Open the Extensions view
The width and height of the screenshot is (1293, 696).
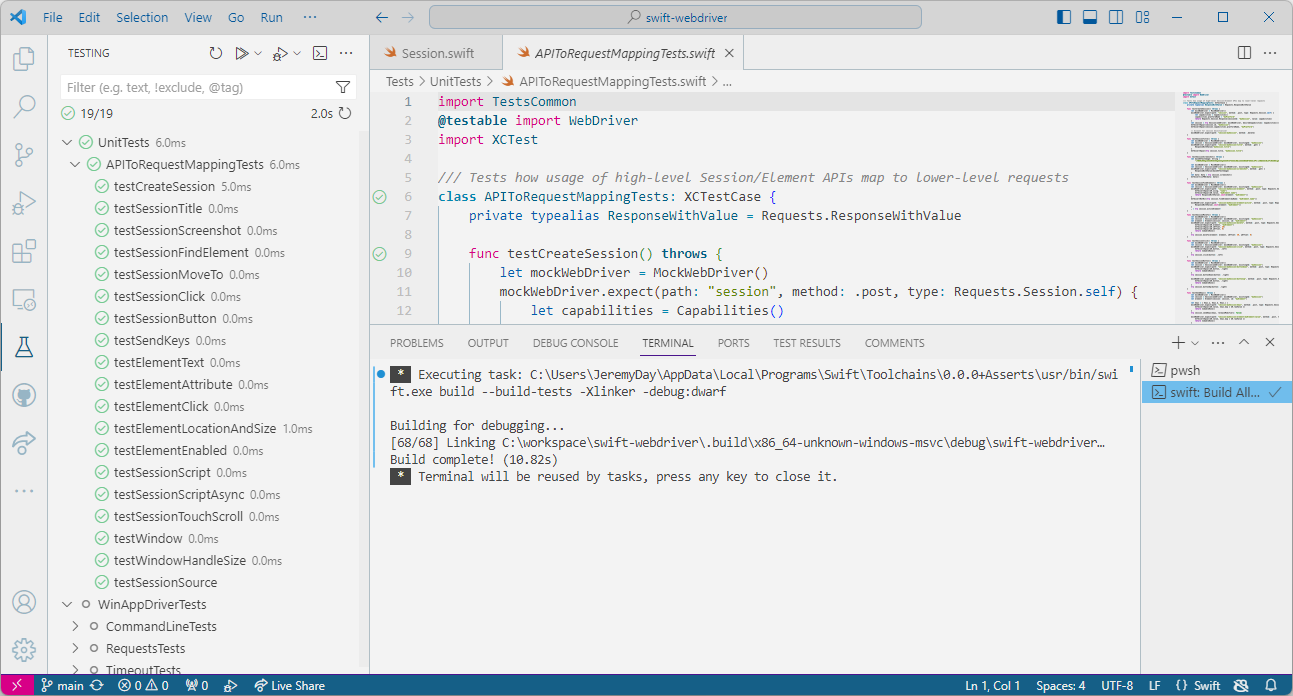(24, 251)
